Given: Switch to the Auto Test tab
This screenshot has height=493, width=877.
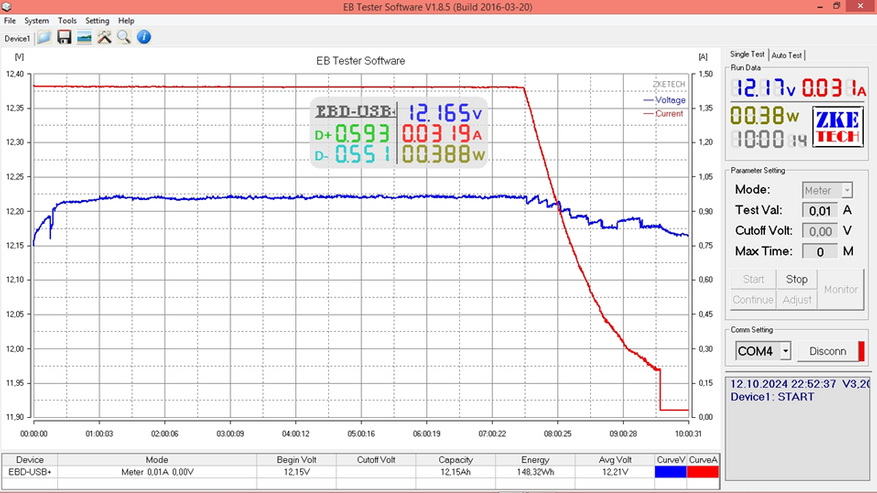Looking at the screenshot, I should [x=786, y=55].
